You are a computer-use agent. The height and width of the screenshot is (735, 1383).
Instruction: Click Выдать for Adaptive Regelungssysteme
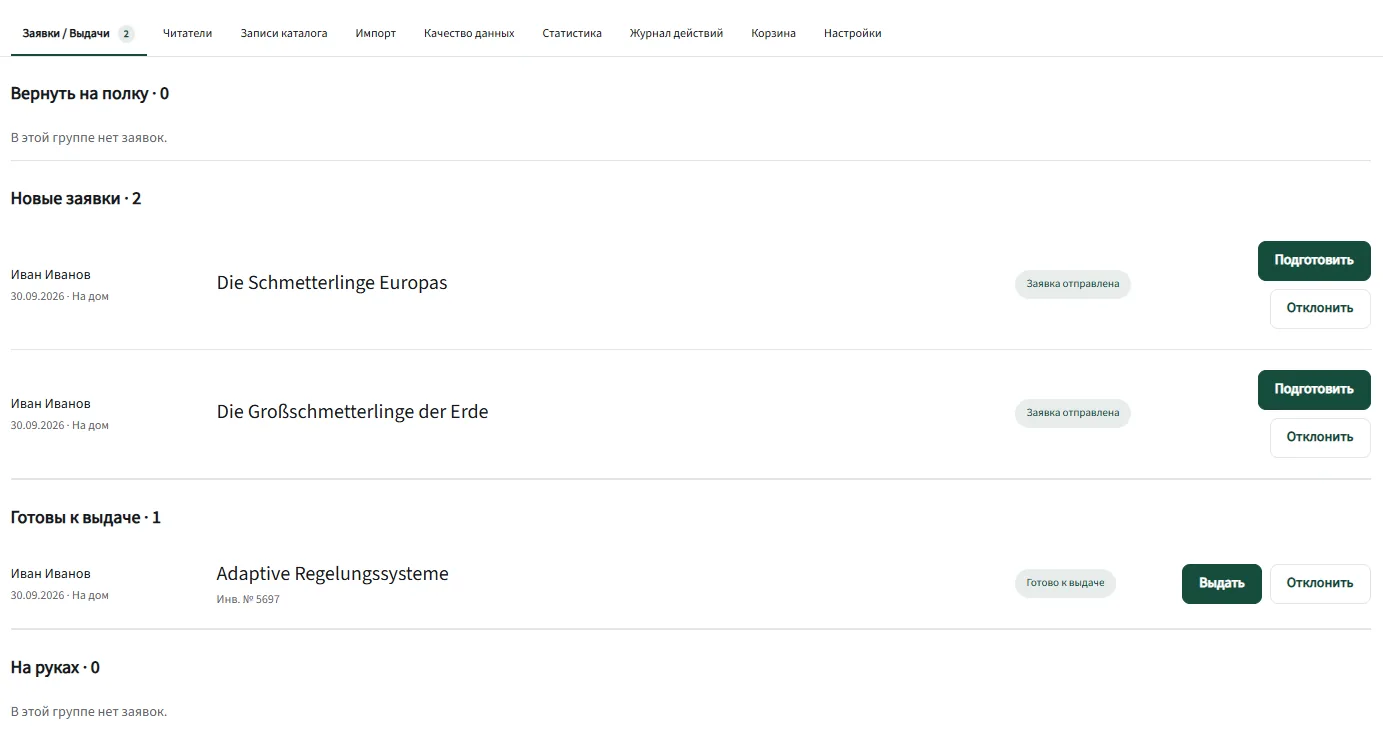pos(1222,583)
